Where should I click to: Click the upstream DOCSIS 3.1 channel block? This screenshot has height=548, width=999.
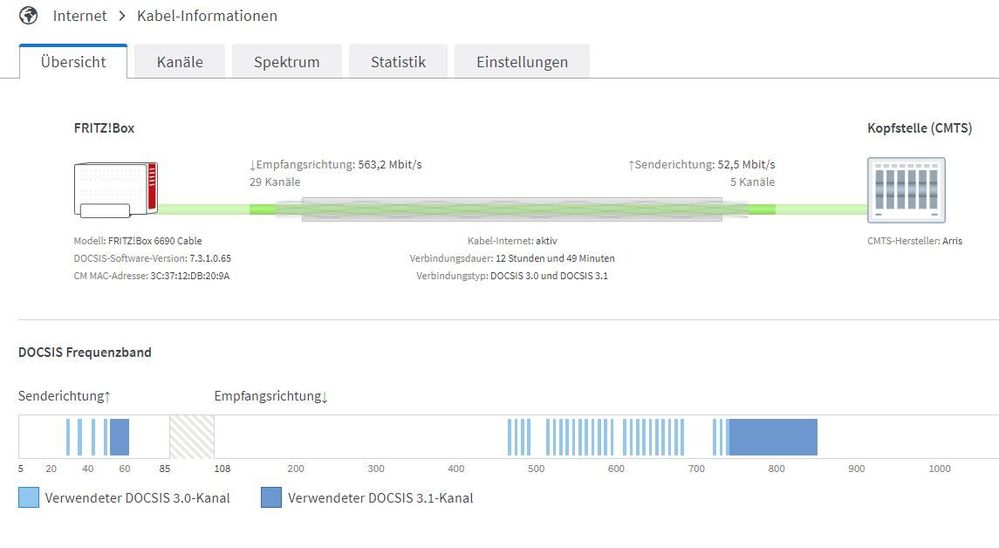pos(119,437)
